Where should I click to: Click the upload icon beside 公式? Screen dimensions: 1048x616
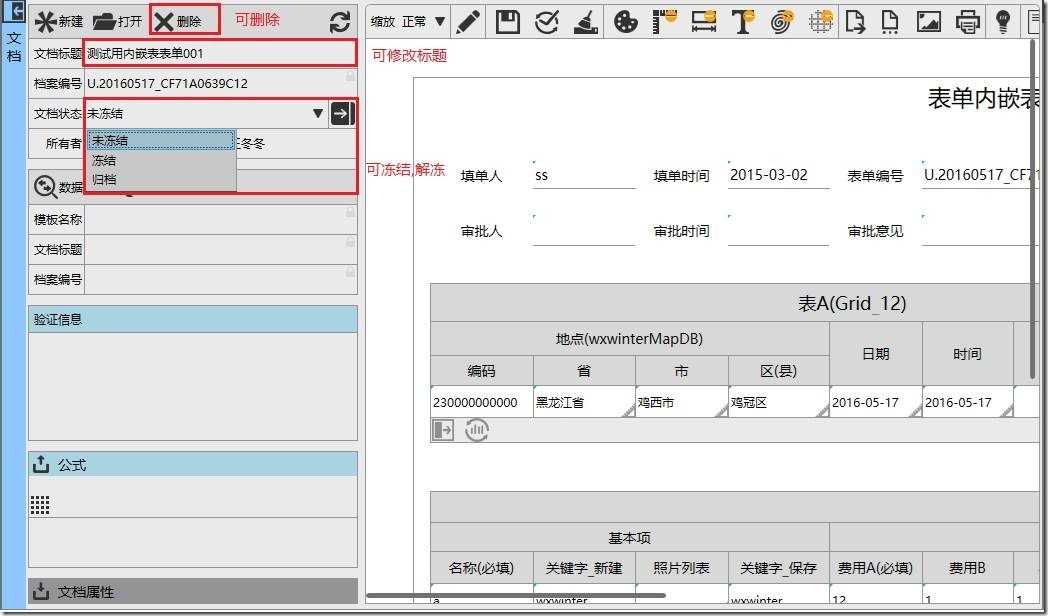click(x=41, y=464)
